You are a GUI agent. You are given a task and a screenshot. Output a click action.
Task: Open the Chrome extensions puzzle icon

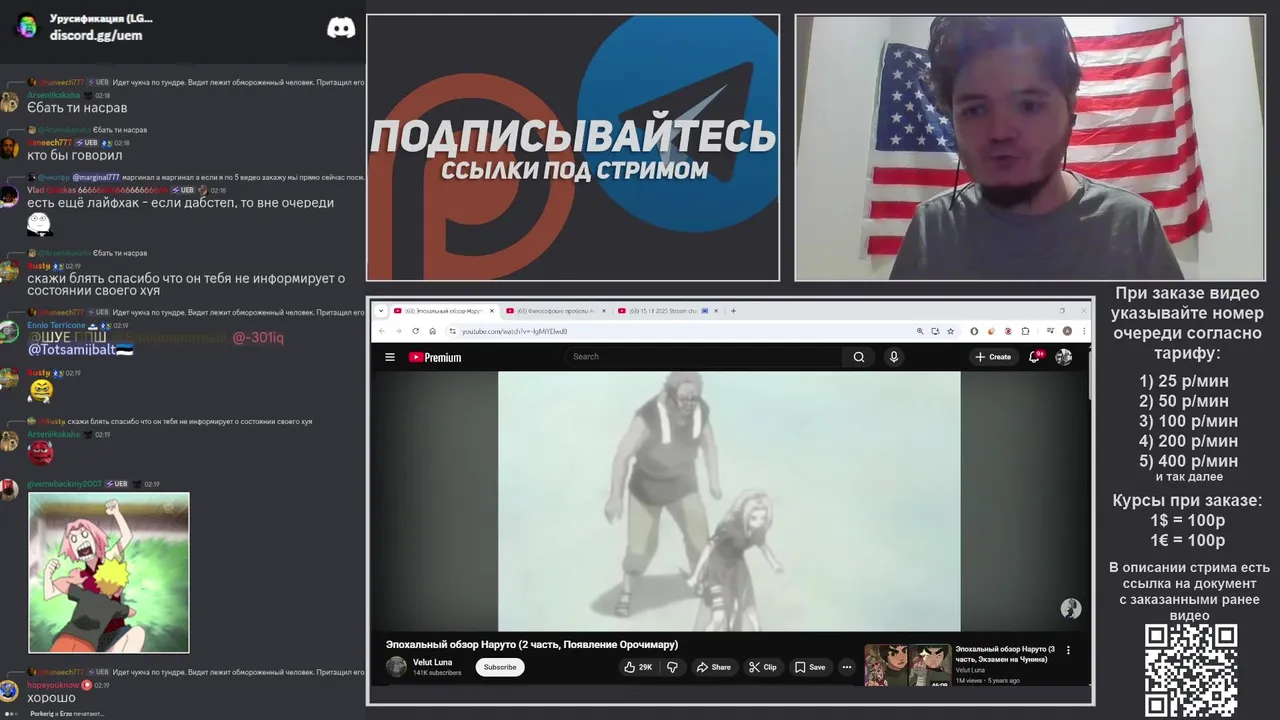coord(1026,331)
